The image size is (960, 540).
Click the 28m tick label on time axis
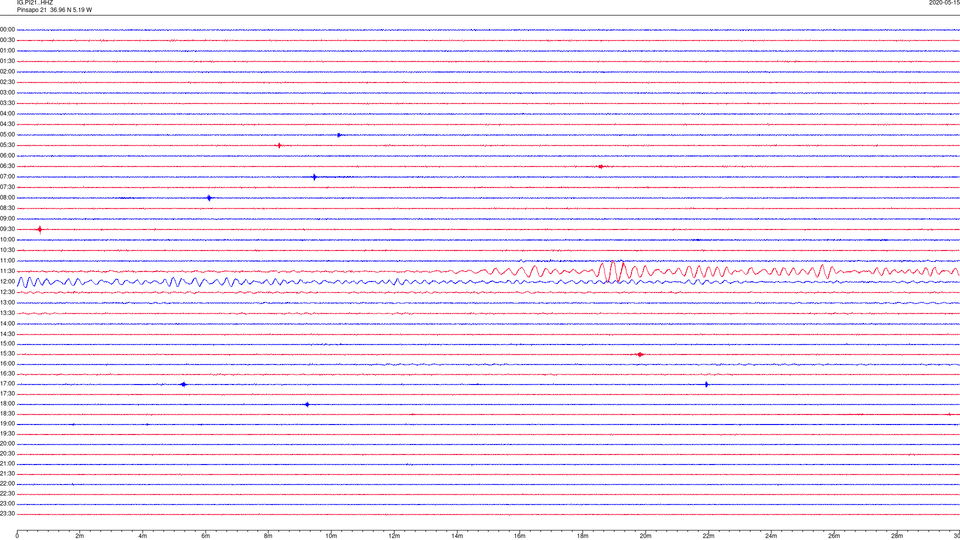click(897, 536)
